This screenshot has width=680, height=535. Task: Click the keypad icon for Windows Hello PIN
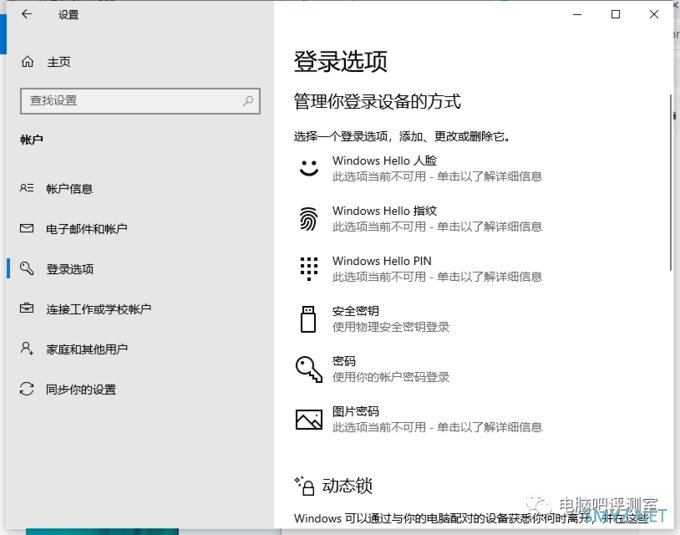pyautogui.click(x=309, y=269)
